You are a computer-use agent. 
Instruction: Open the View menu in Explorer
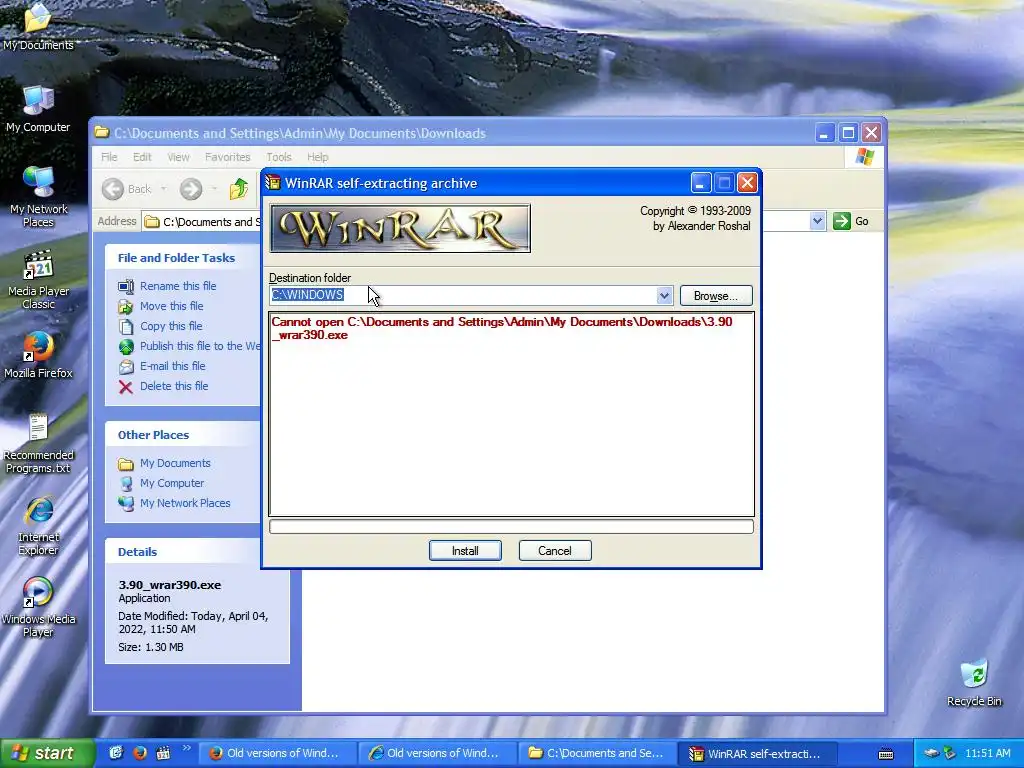coord(178,157)
